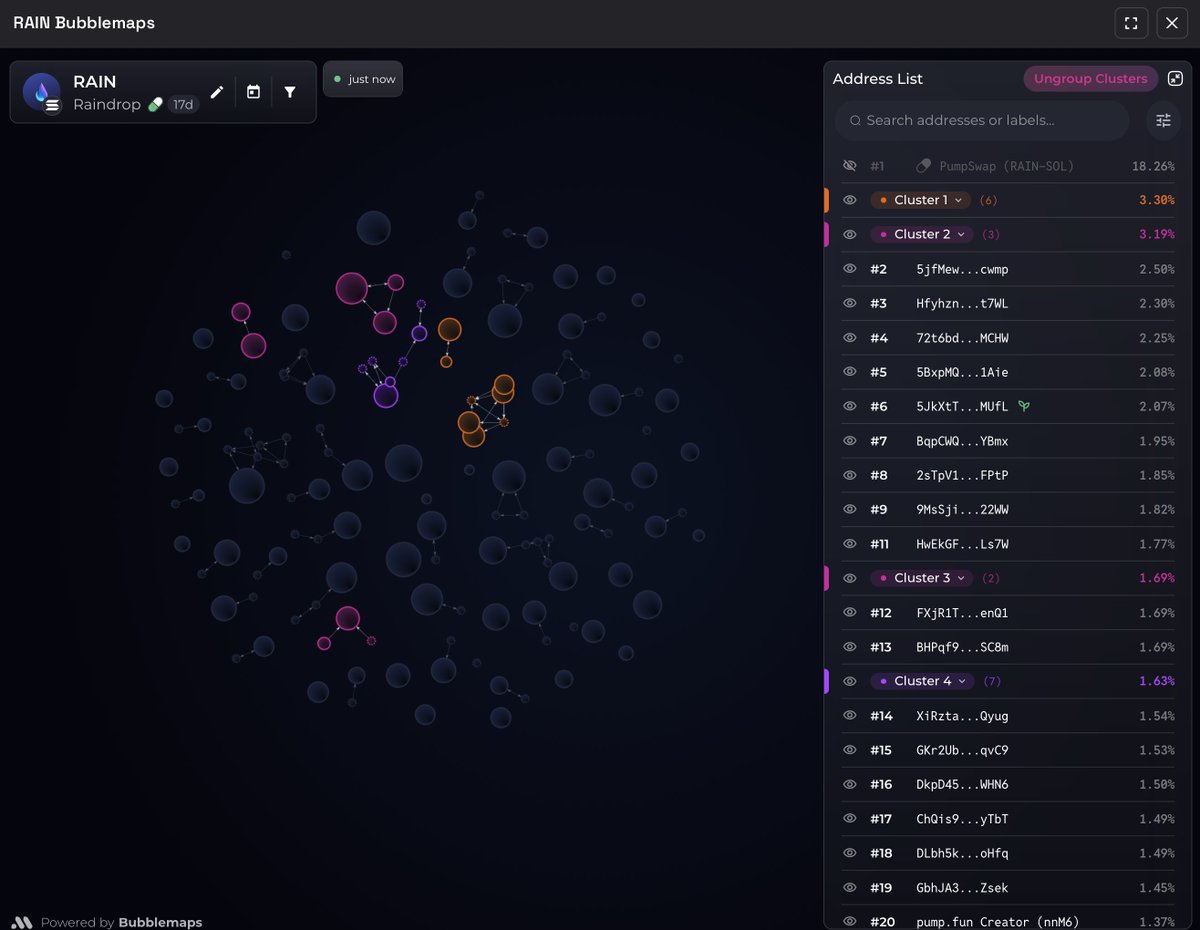Select address row 5JkXtT...MUfL

tap(1008, 406)
